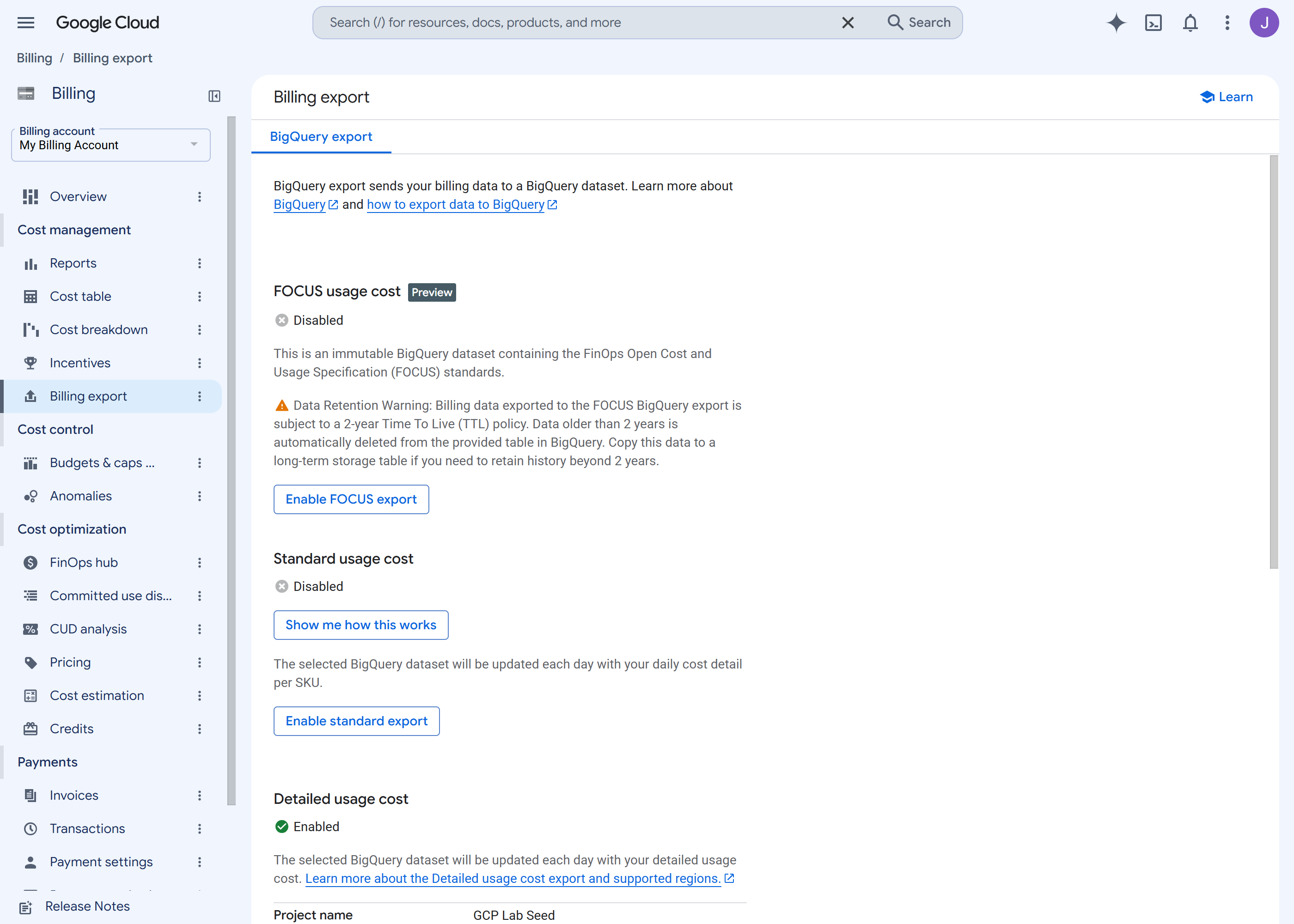Open more options for Billing export
This screenshot has width=1294, height=924.
pos(199,396)
